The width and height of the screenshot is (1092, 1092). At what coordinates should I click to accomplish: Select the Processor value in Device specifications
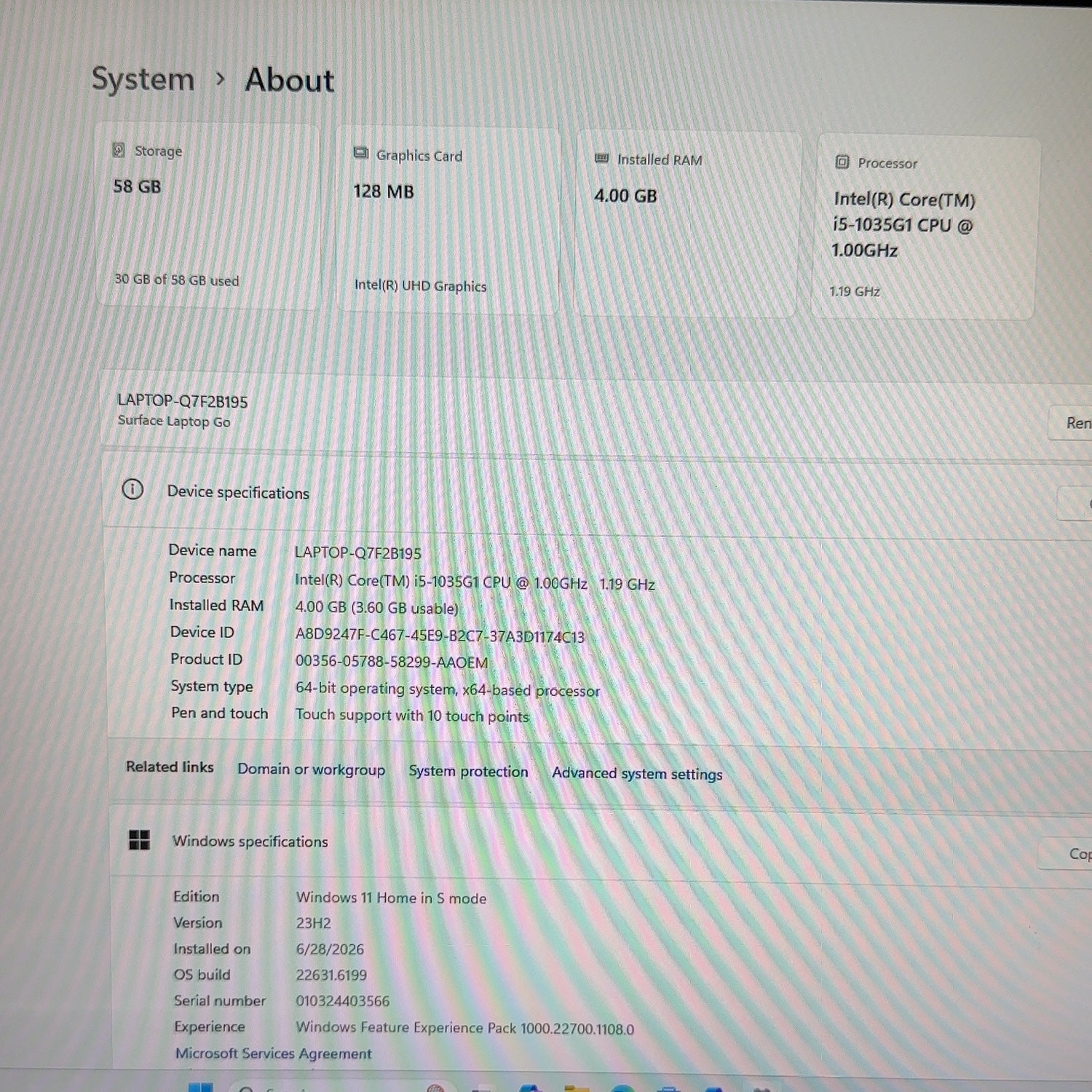click(x=475, y=582)
